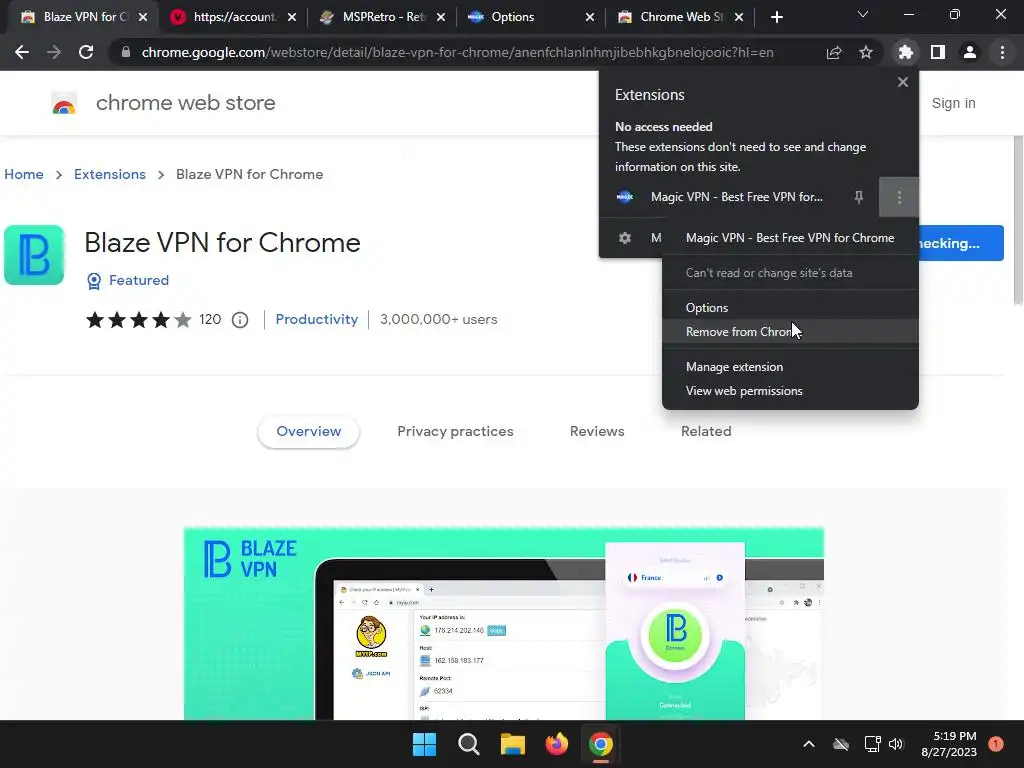Click the Blaze VPN app icon

coord(34,255)
